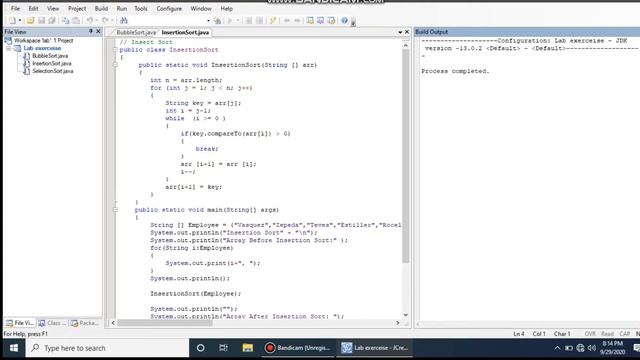Open File Explorer from the taskbar

(247, 348)
